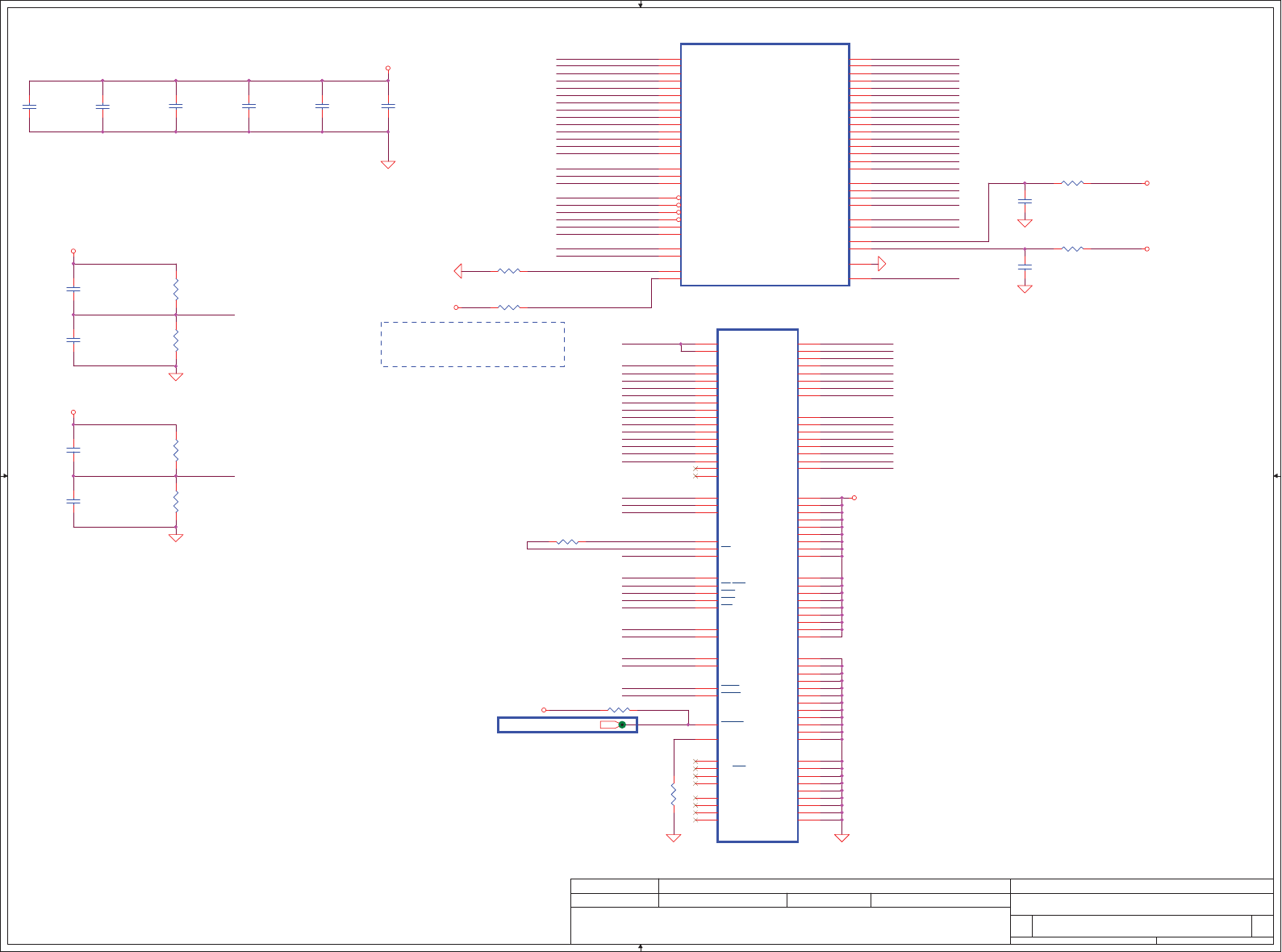Select the top capacitor in the upper-left divider
1282x952 pixels.
point(73,289)
